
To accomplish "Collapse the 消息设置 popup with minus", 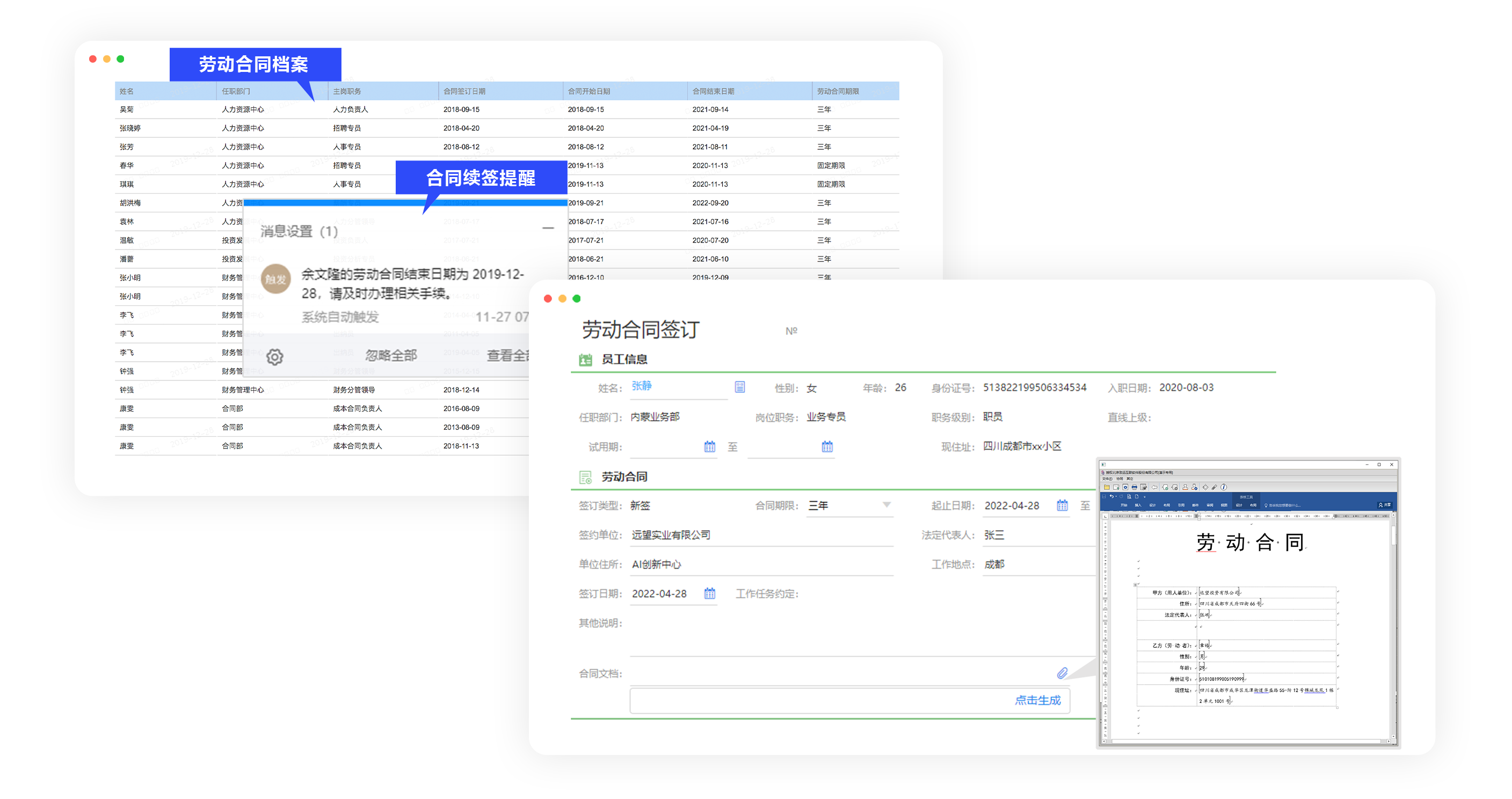I will (x=548, y=228).
